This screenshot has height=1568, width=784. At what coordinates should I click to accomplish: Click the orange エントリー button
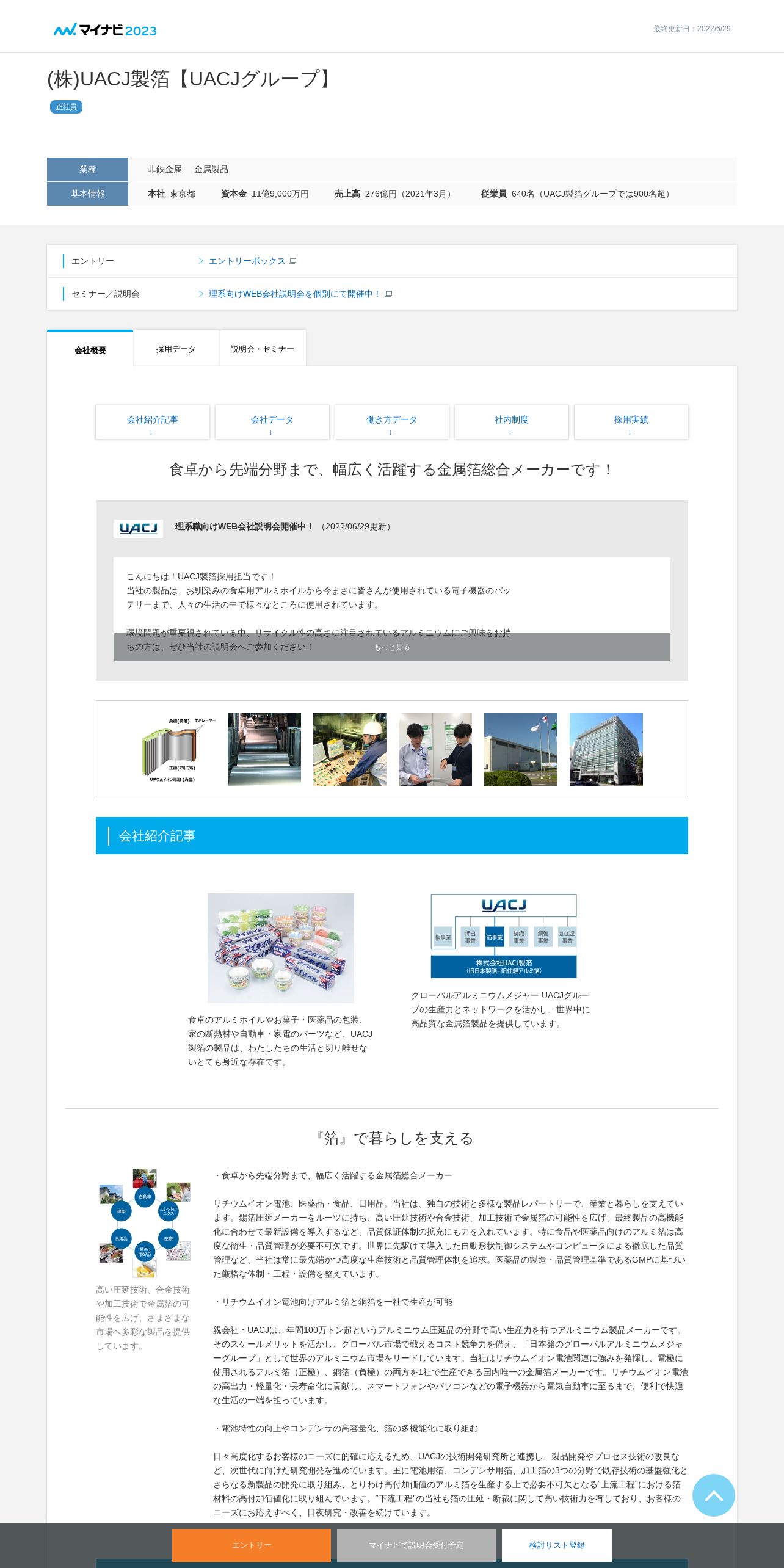[252, 1545]
